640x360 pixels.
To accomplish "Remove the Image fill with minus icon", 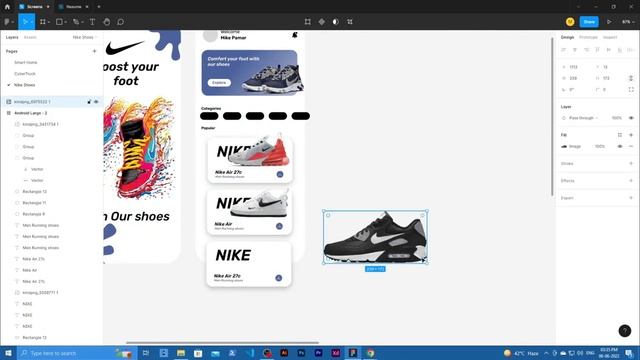I will pos(631,147).
